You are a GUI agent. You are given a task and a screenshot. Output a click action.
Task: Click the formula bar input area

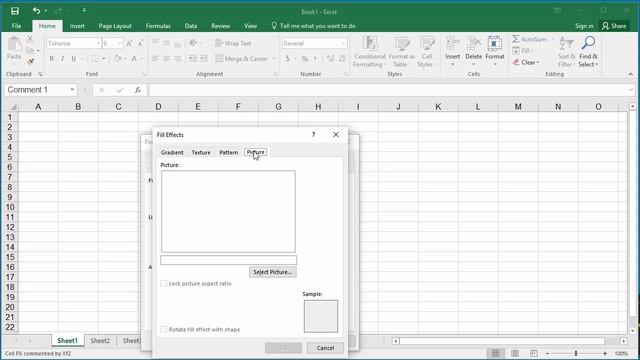(x=389, y=90)
